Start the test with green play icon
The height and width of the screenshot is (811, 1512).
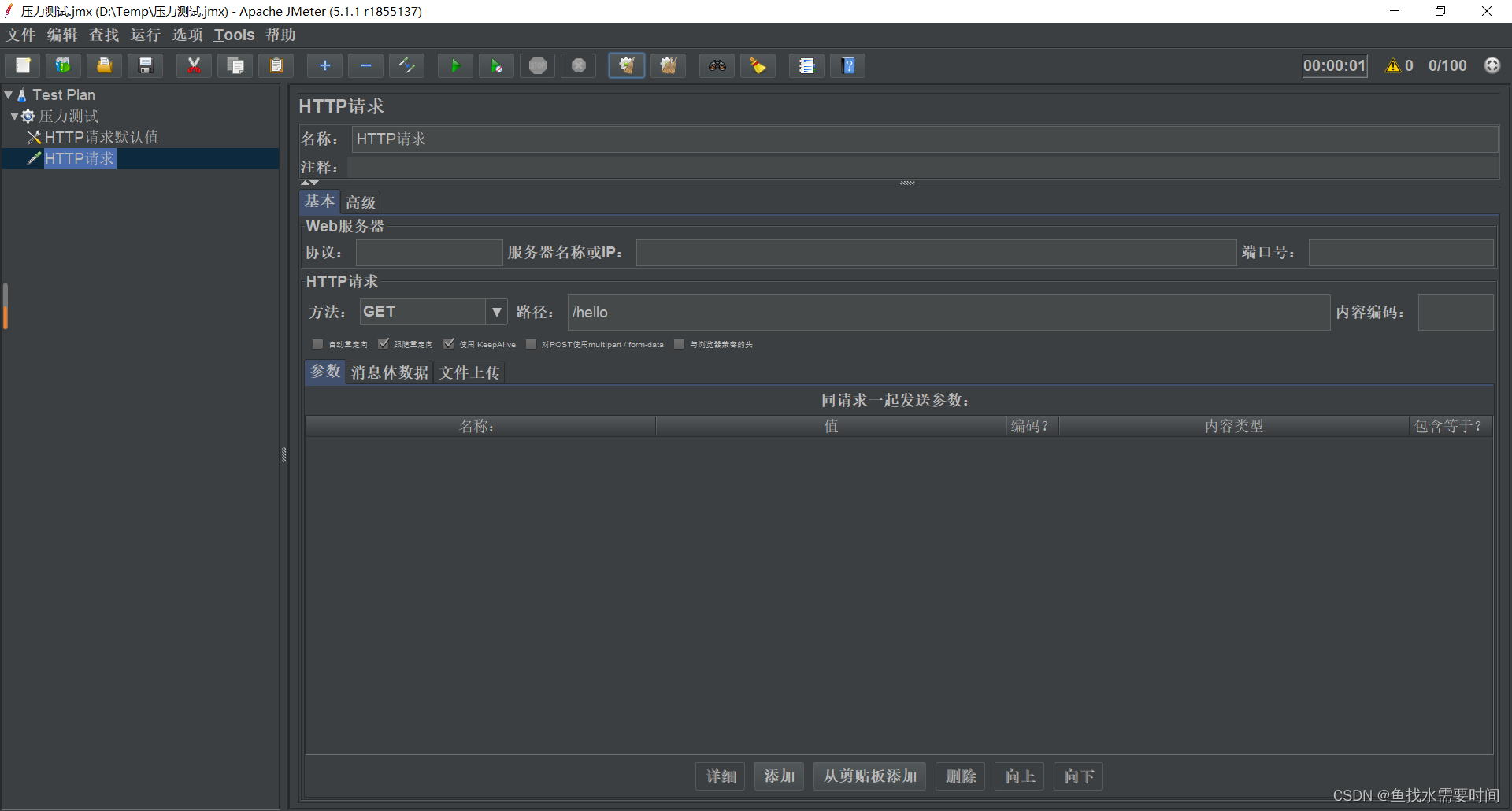(455, 66)
